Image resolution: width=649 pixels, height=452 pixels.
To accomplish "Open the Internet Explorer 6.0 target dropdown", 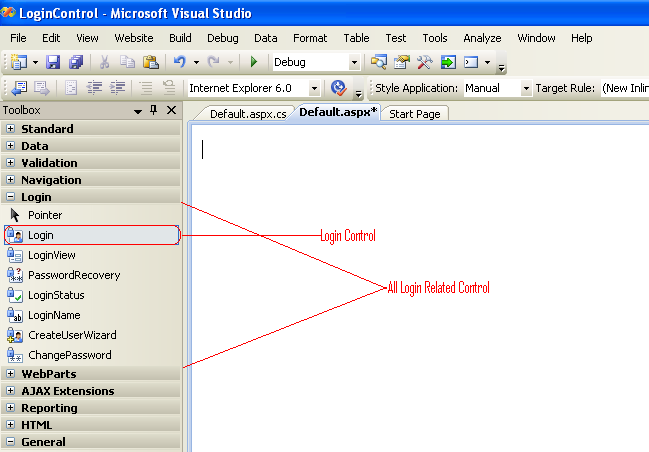I will pos(314,88).
